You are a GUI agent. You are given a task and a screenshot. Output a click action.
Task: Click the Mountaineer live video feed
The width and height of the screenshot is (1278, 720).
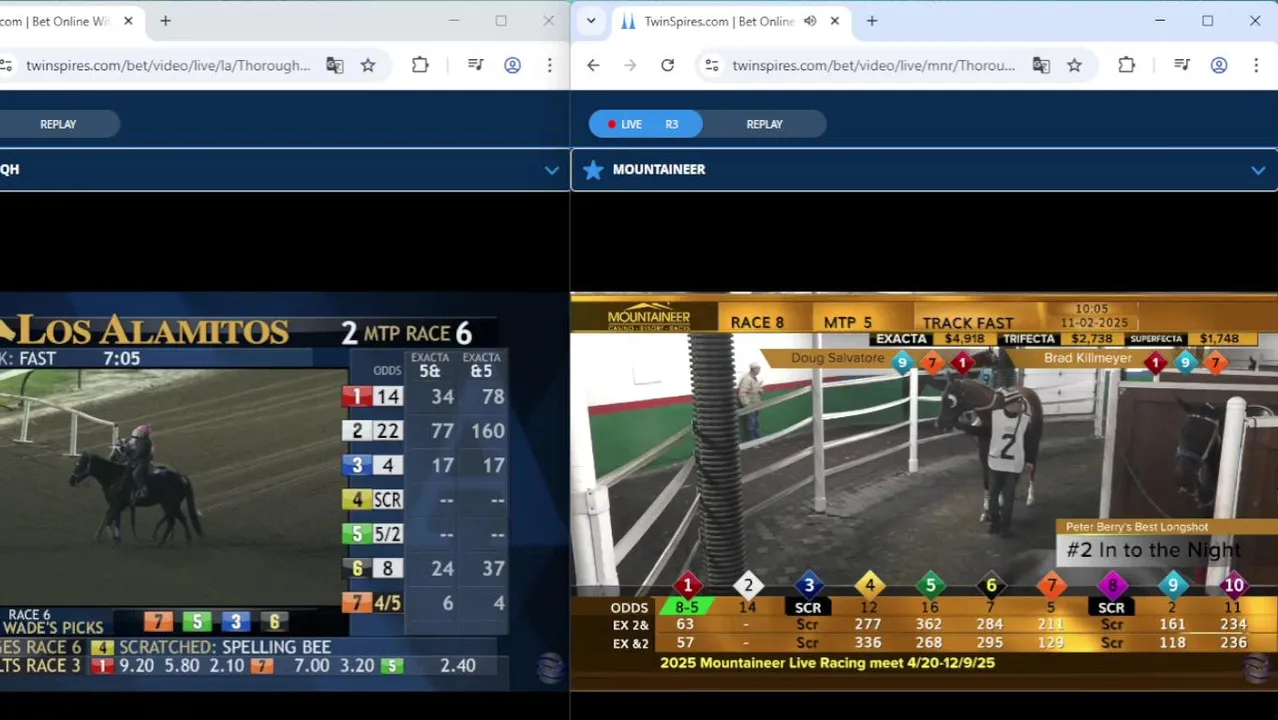pyautogui.click(x=924, y=491)
